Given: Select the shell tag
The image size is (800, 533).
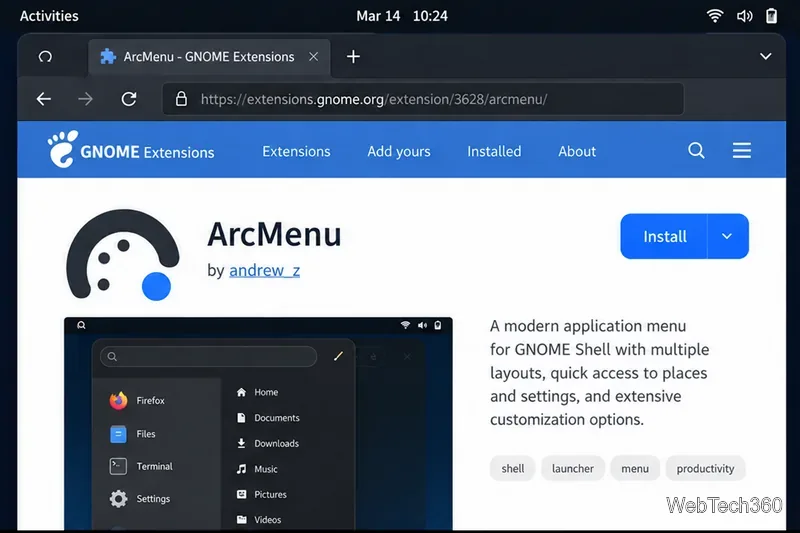Looking at the screenshot, I should pyautogui.click(x=512, y=468).
